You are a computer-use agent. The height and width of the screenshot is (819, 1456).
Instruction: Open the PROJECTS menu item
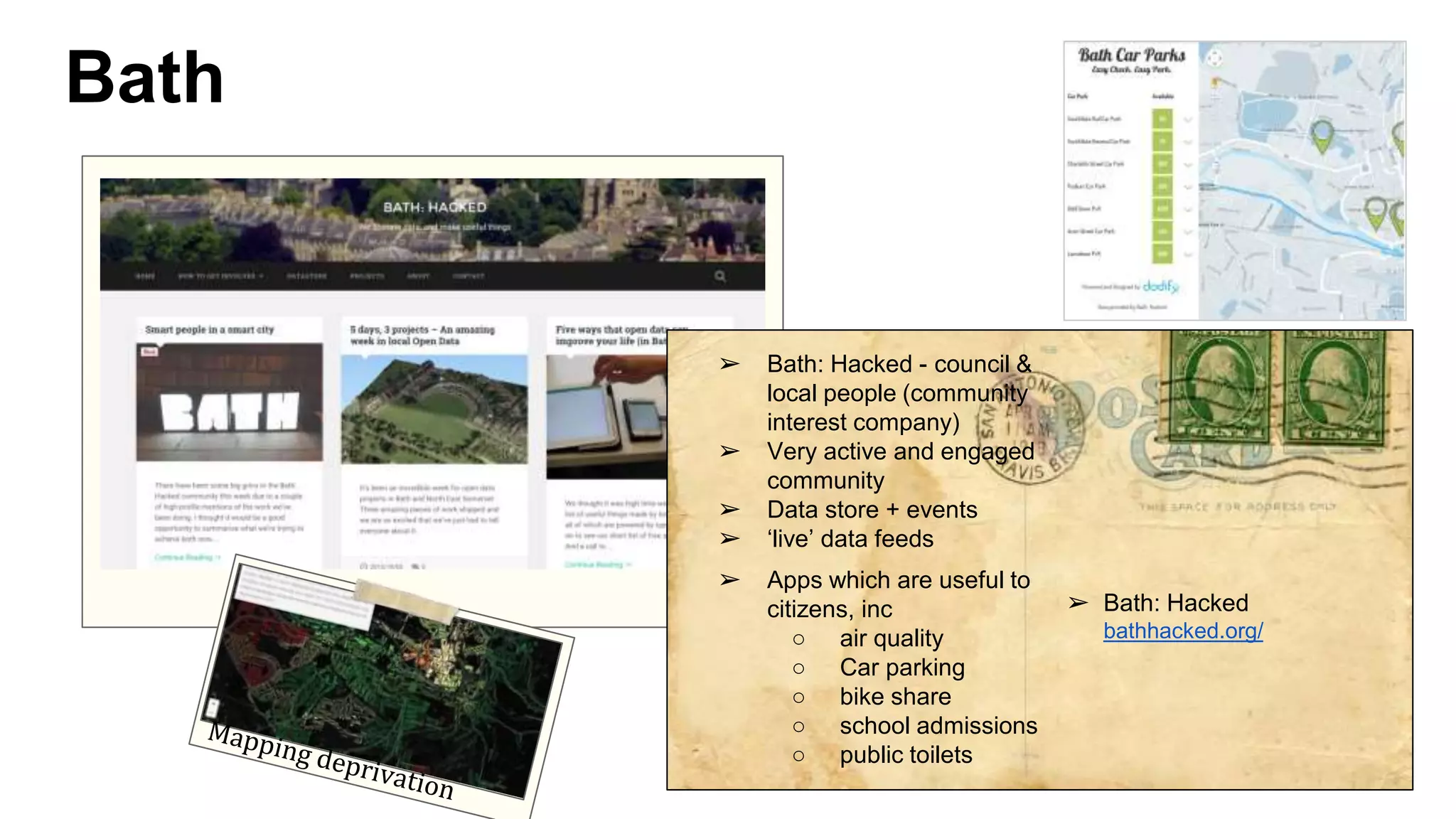pos(367,276)
